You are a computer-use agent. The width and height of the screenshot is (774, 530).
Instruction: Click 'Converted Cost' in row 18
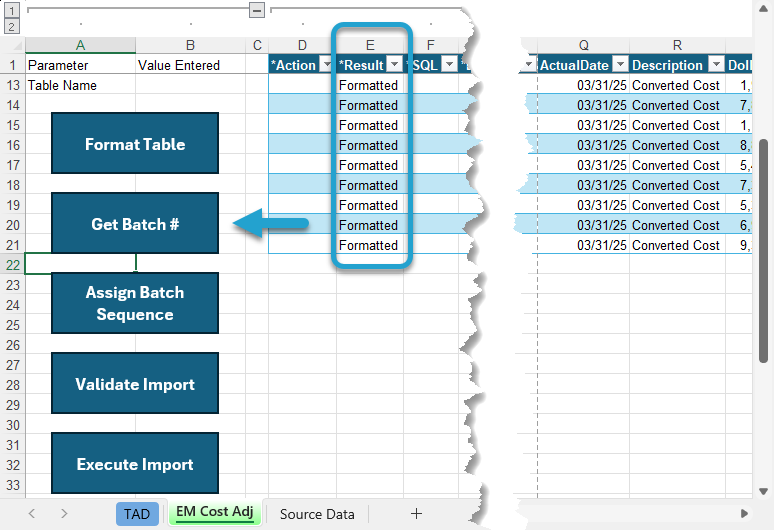pyautogui.click(x=676, y=186)
